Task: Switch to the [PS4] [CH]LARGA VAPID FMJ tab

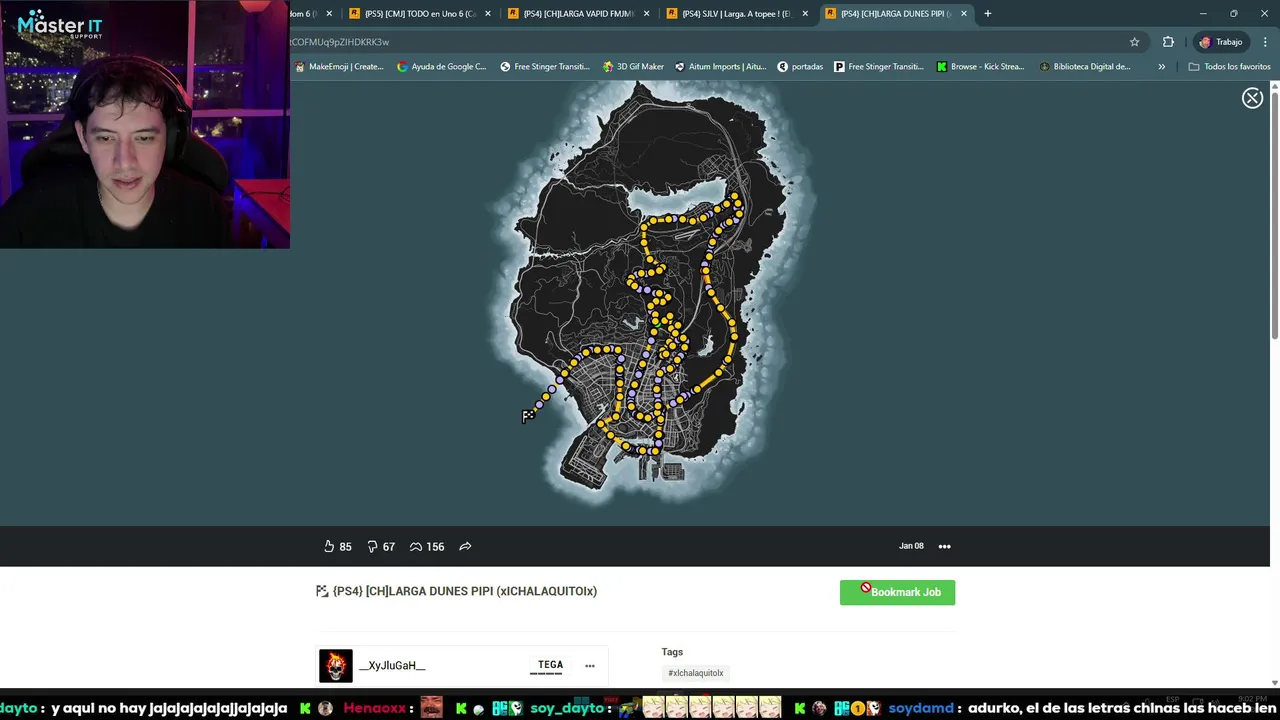Action: tap(579, 14)
